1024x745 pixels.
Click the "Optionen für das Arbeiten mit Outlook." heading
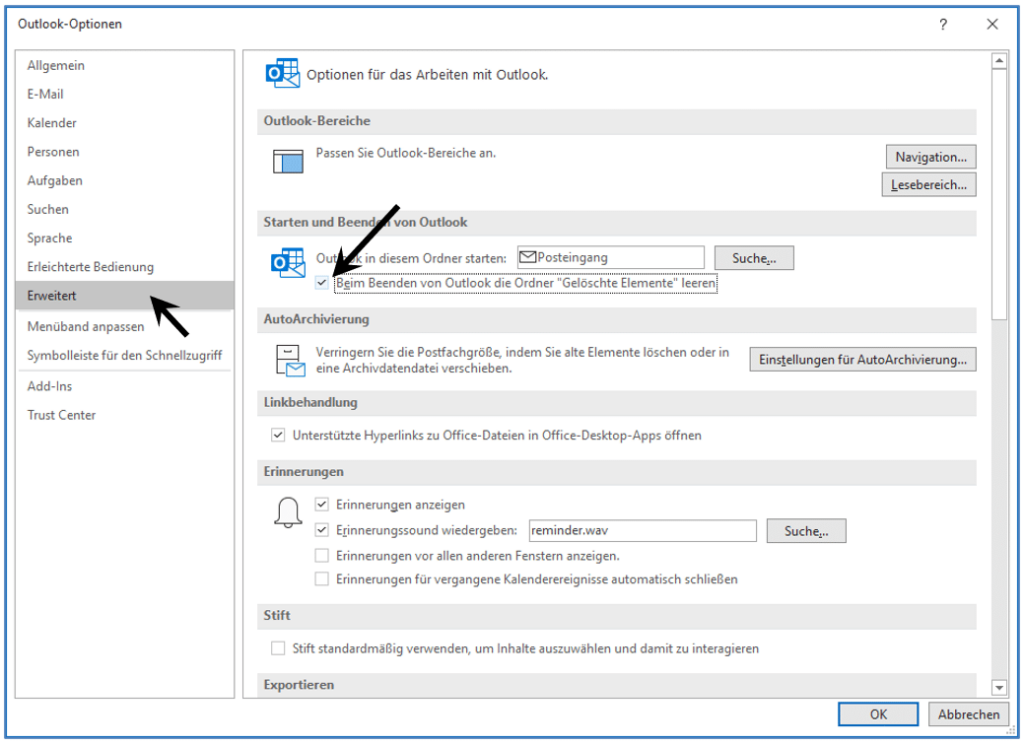pos(427,74)
